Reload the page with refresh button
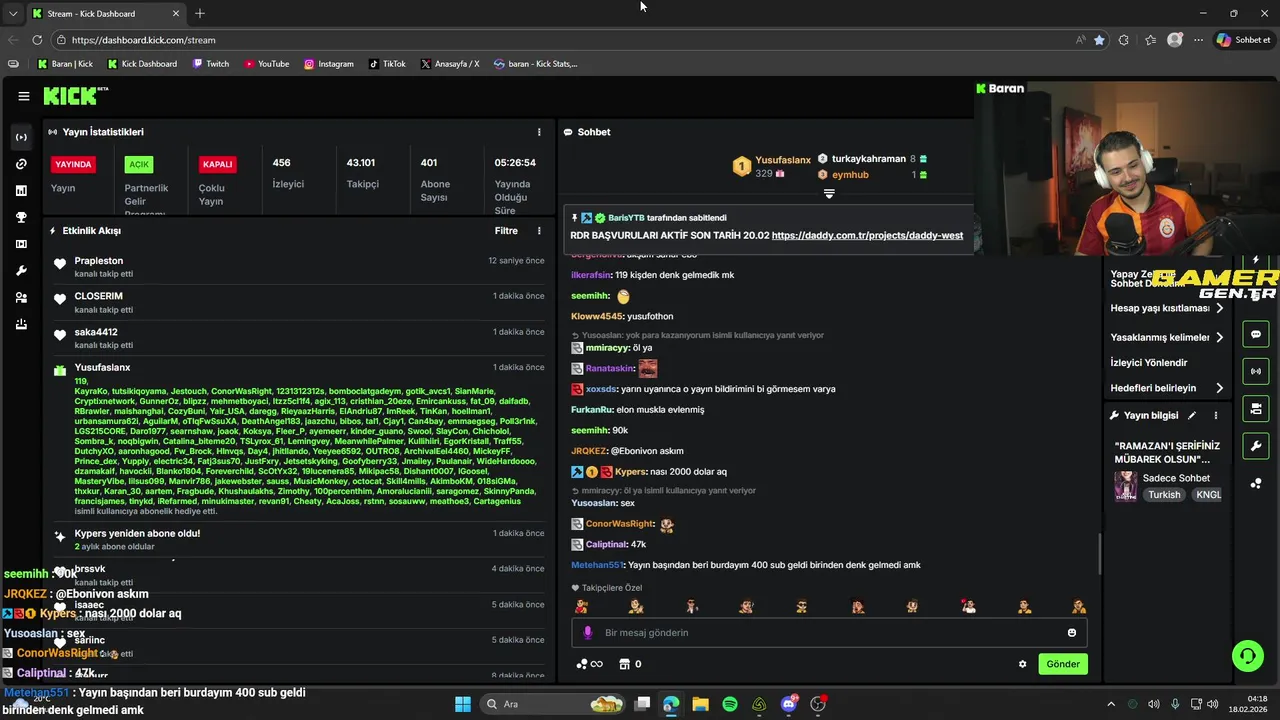 pyautogui.click(x=37, y=40)
